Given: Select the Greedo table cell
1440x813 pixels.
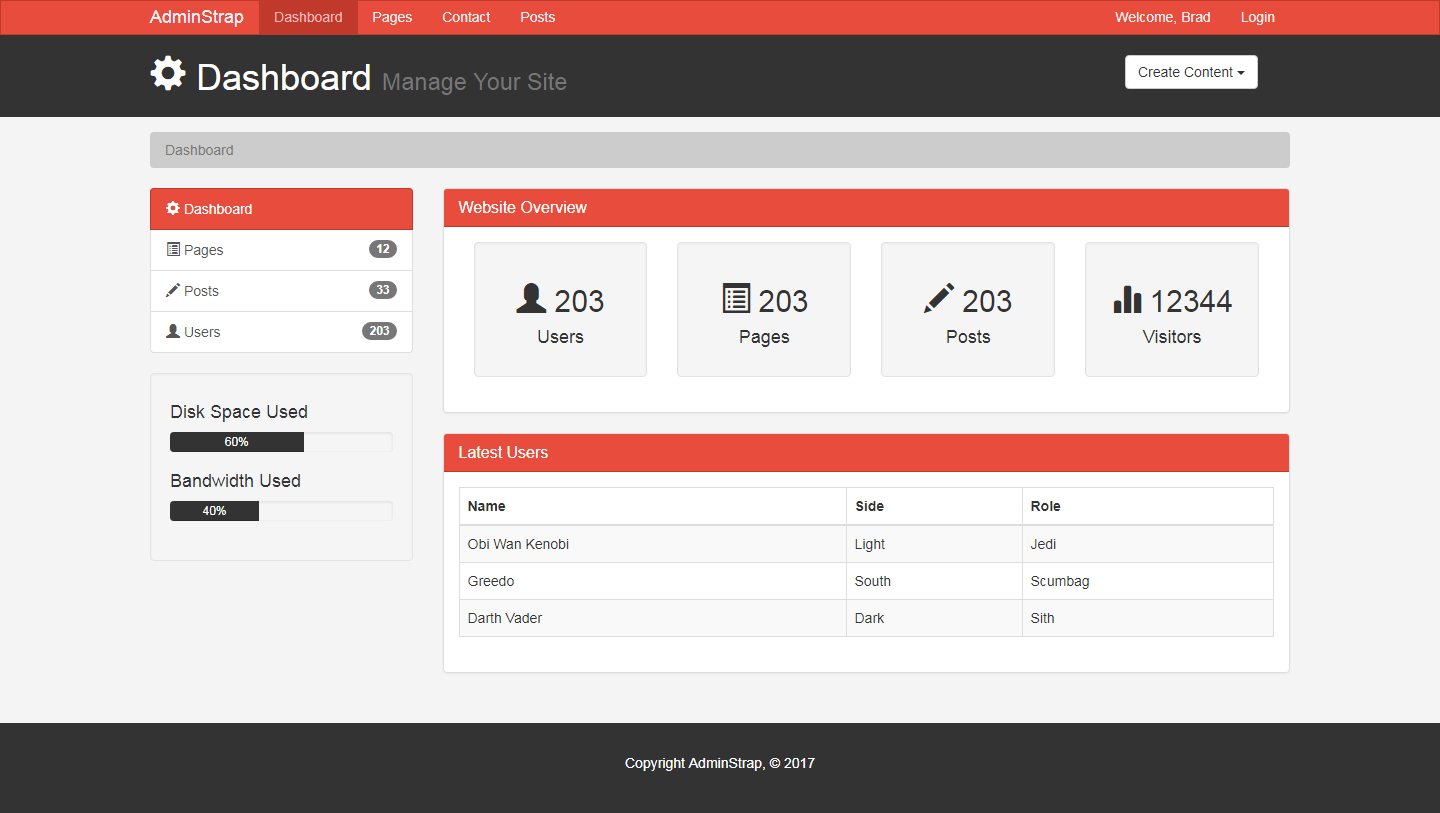Looking at the screenshot, I should coord(653,581).
